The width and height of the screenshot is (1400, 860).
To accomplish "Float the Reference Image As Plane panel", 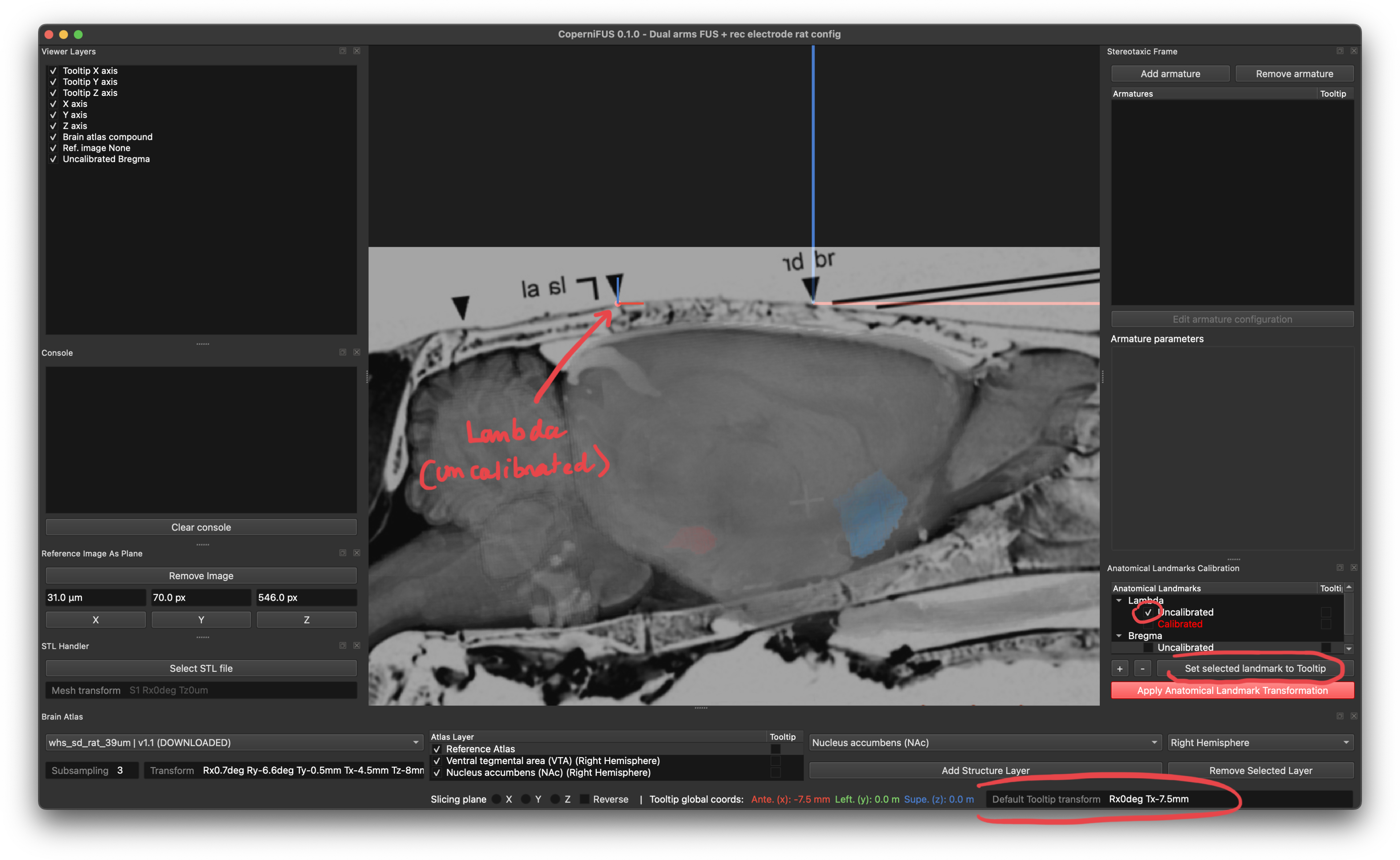I will coord(342,553).
